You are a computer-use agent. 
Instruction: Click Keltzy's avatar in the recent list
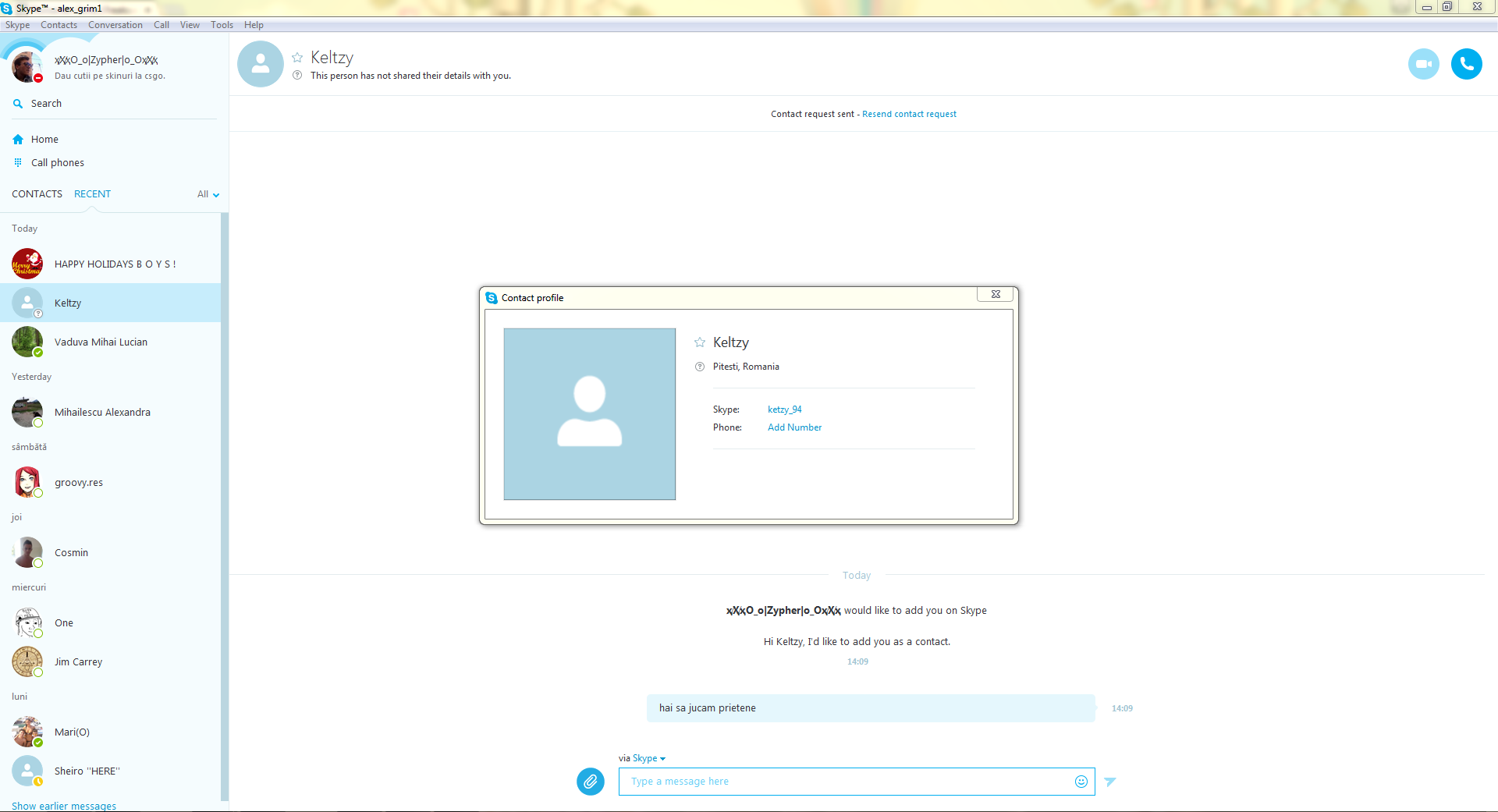[x=27, y=303]
